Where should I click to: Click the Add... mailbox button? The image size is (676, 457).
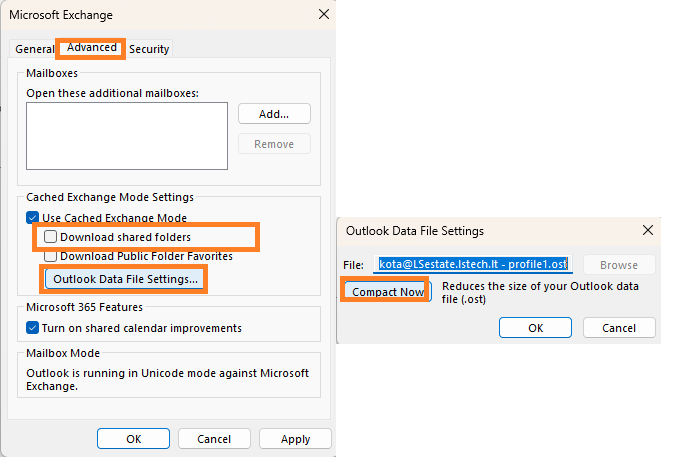pyautogui.click(x=274, y=114)
